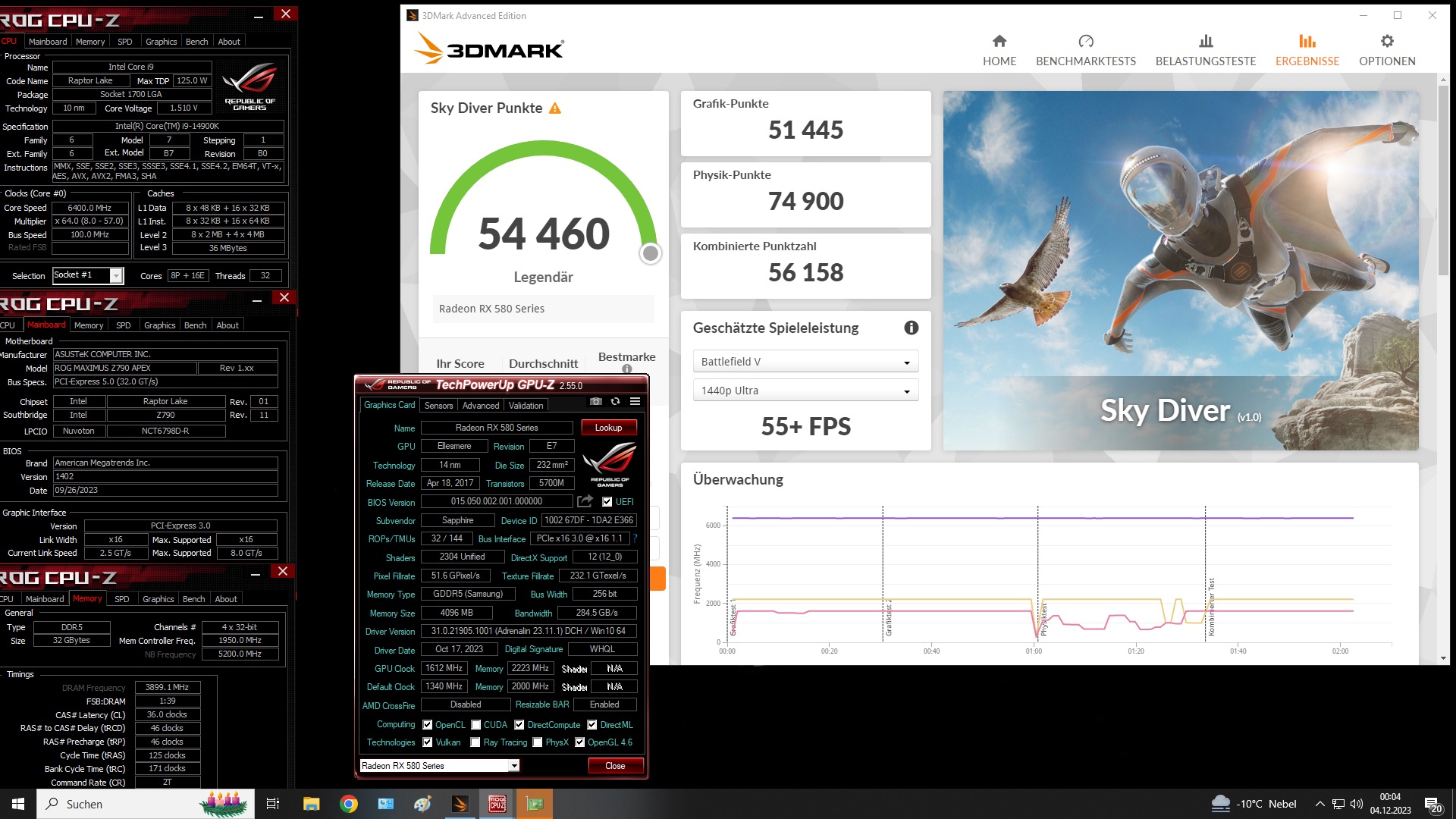Toggle the Vulkan checkbox
This screenshot has height=819, width=1456.
(427, 742)
